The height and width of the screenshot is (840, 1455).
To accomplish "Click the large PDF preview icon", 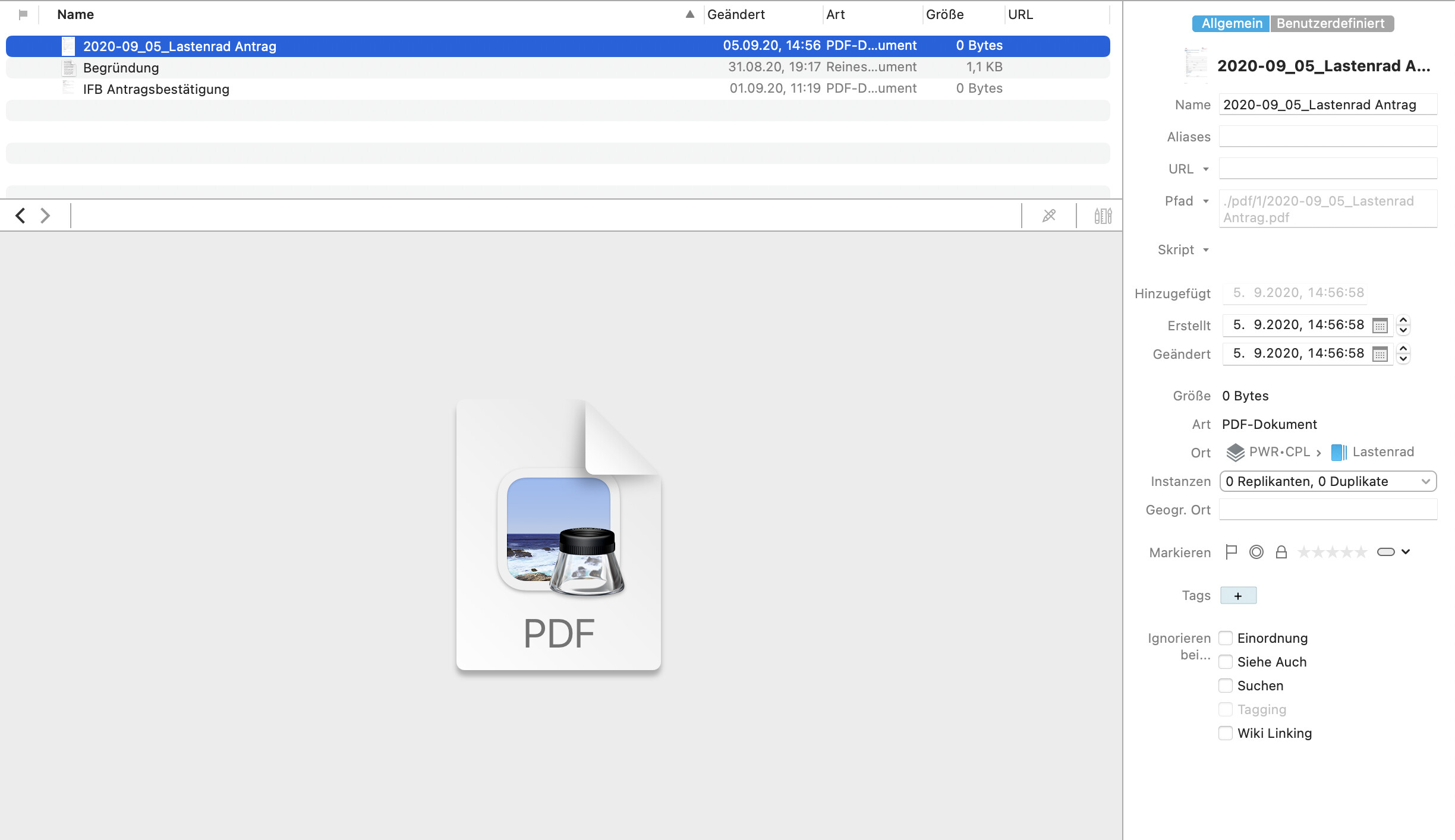I will [x=559, y=535].
